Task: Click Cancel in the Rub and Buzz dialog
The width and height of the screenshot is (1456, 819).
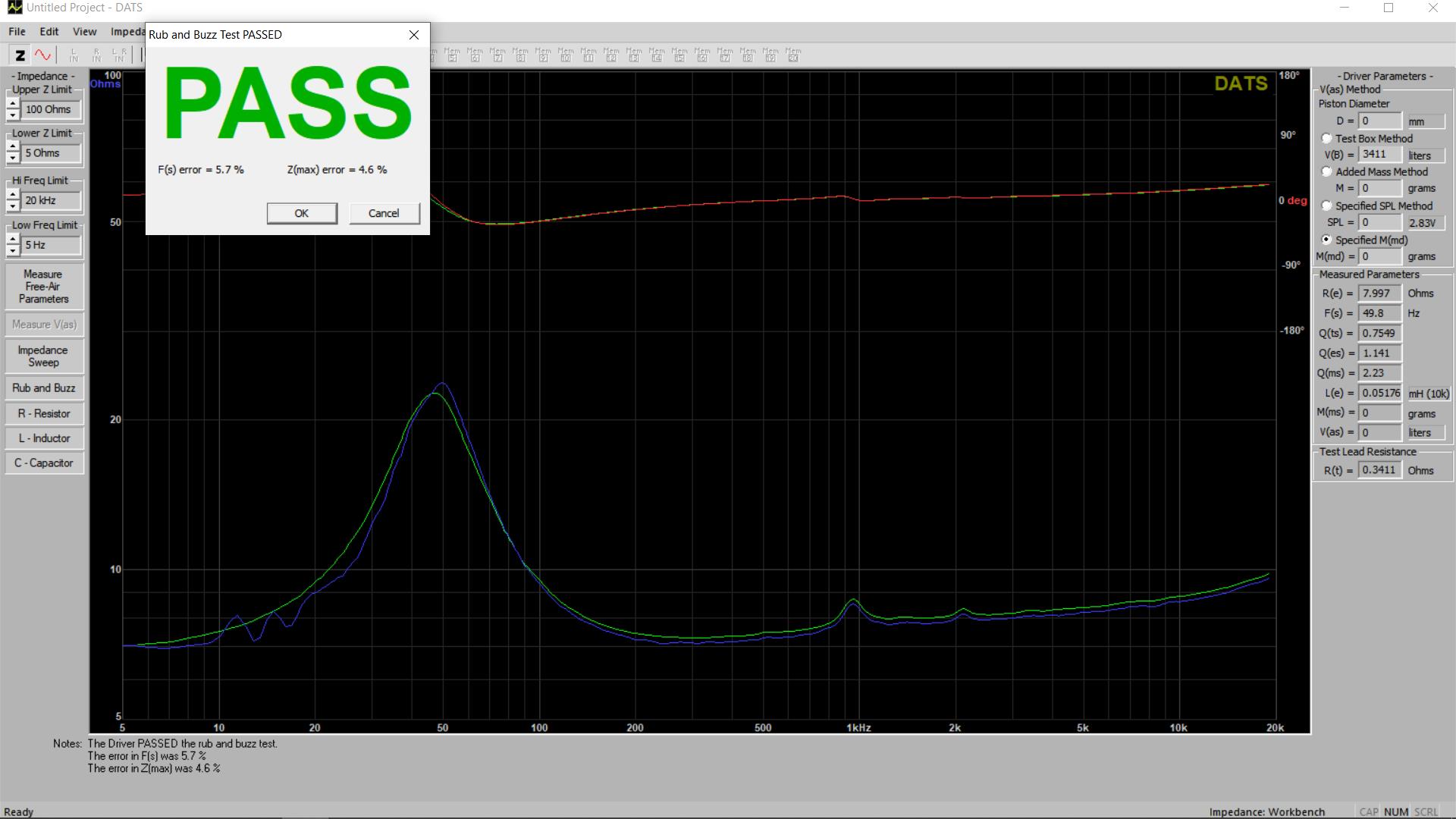Action: click(x=384, y=213)
